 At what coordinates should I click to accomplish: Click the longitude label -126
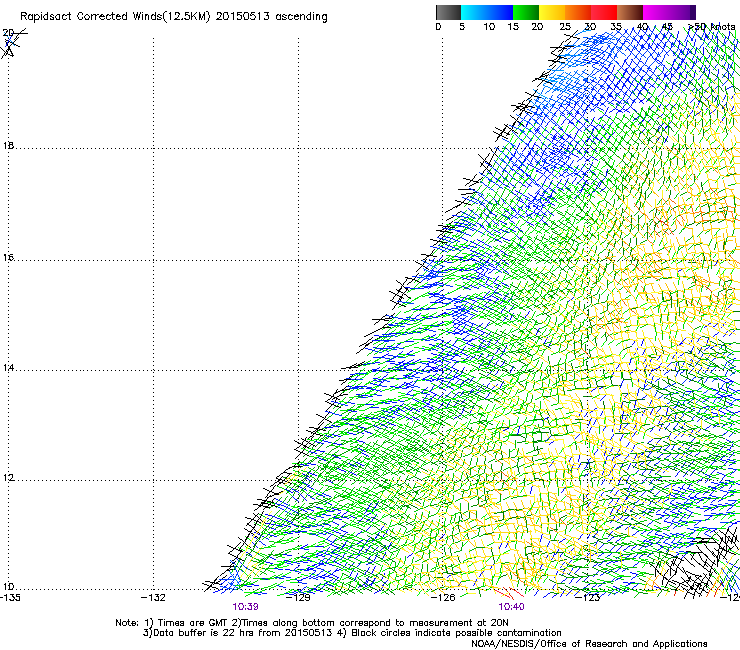point(443,598)
